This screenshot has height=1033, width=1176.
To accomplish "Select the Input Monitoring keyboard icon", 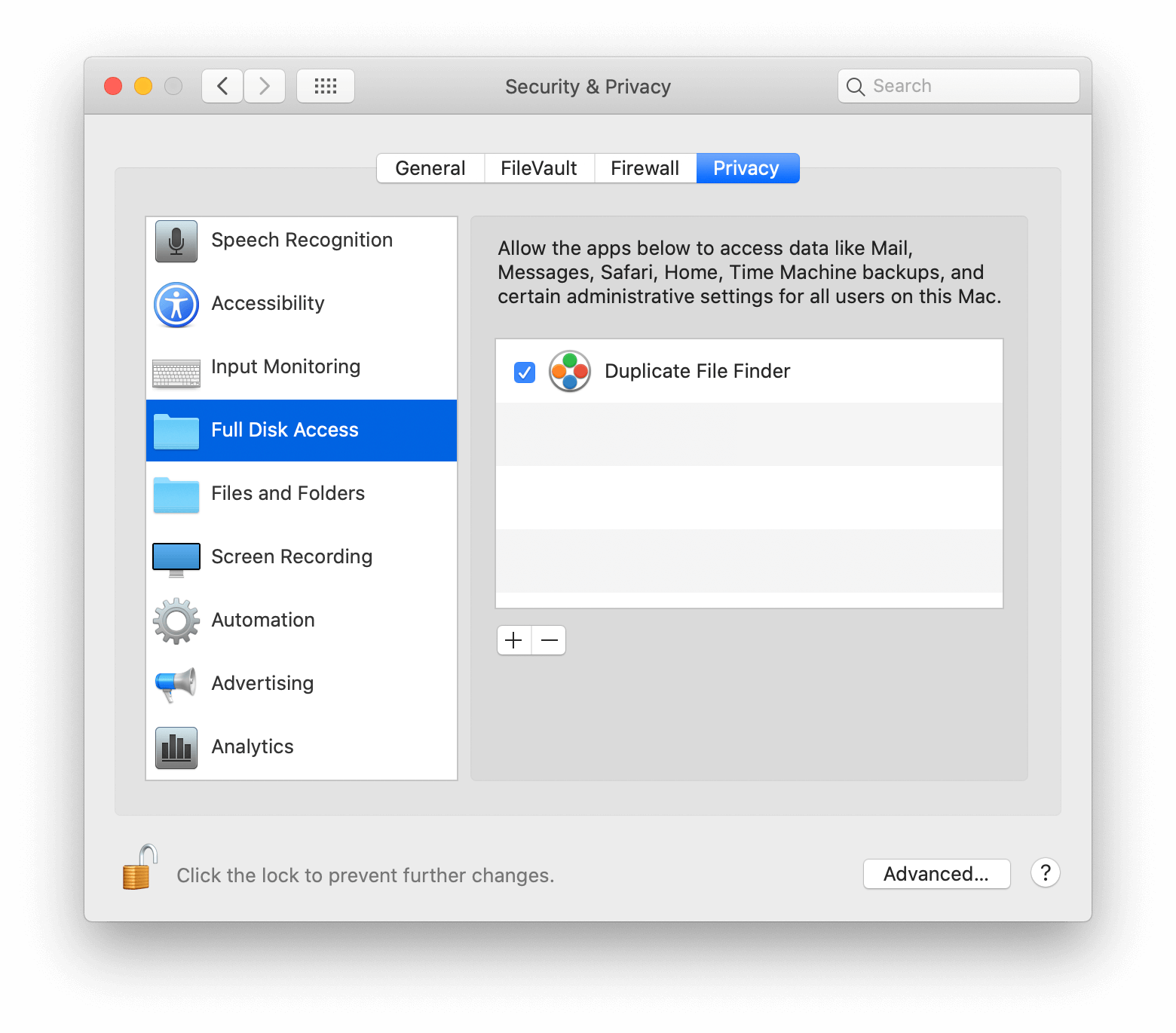I will click(x=175, y=369).
